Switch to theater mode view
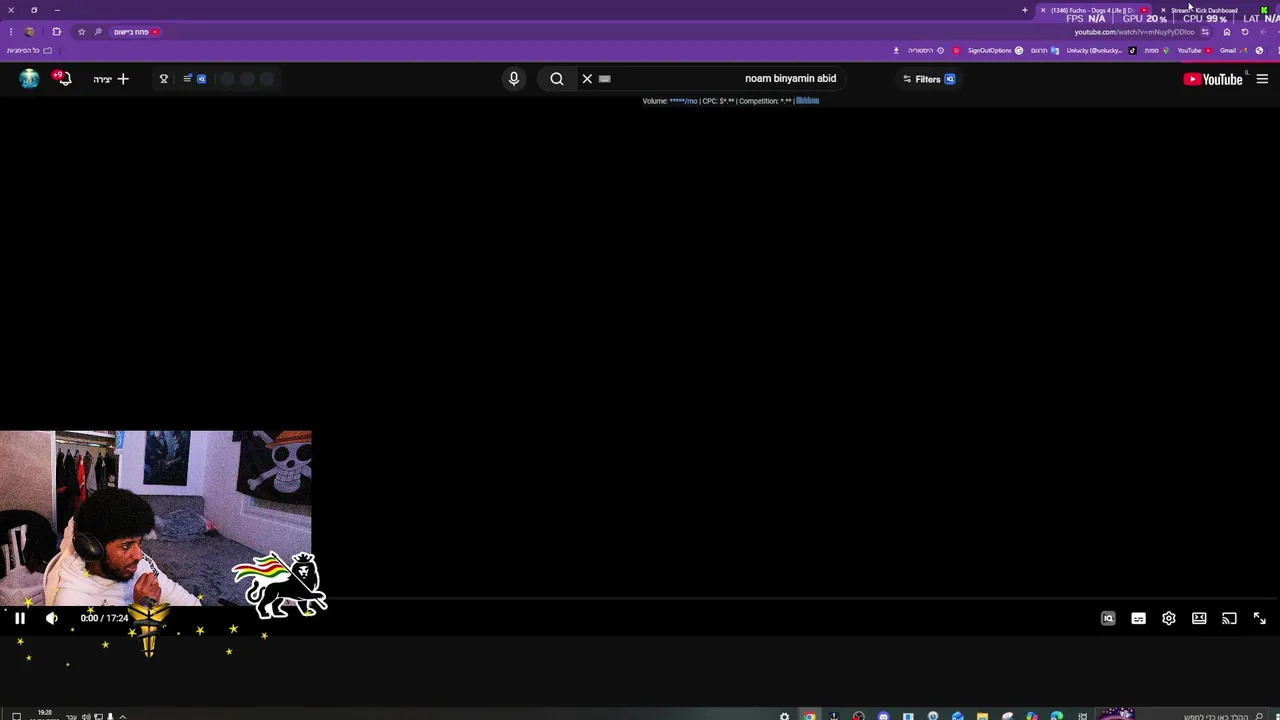 click(x=1199, y=618)
